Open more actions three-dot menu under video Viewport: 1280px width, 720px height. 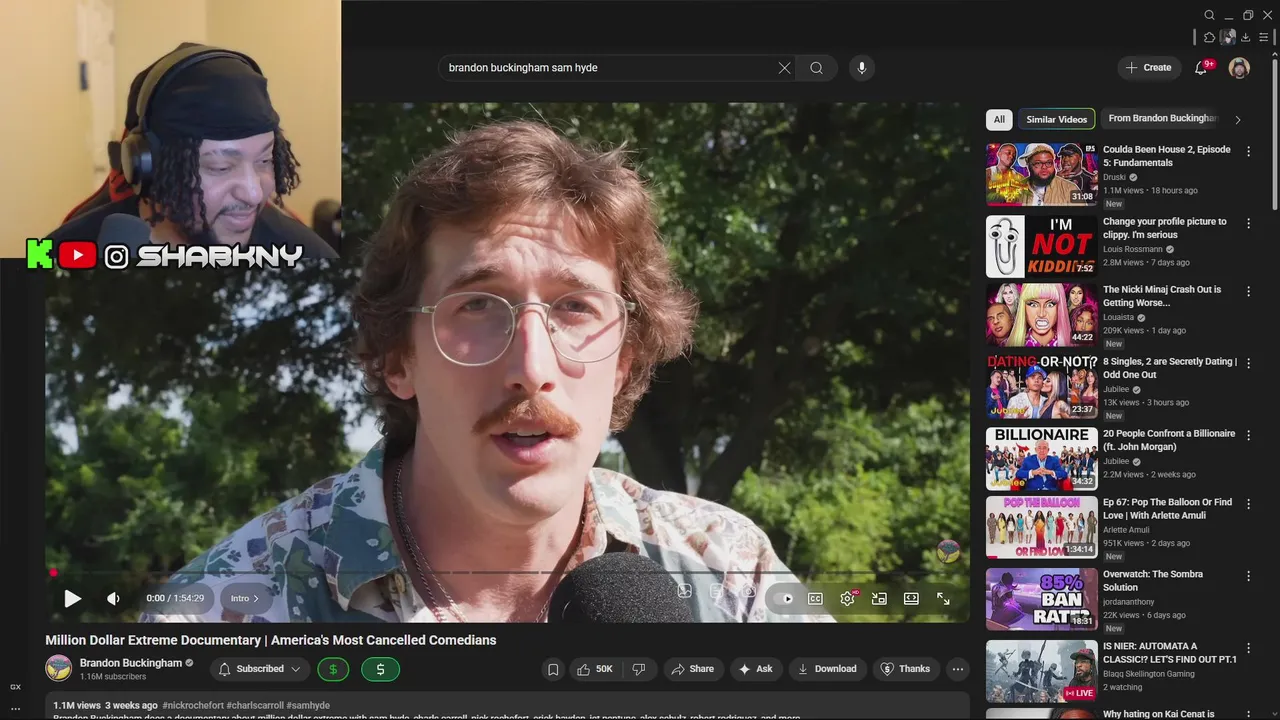pos(958,669)
